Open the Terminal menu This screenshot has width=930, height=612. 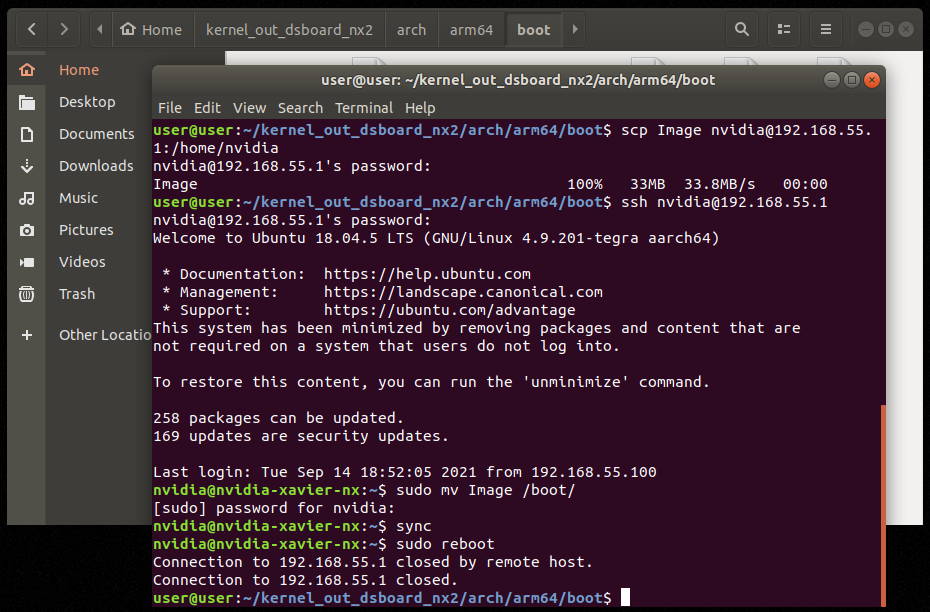(364, 108)
